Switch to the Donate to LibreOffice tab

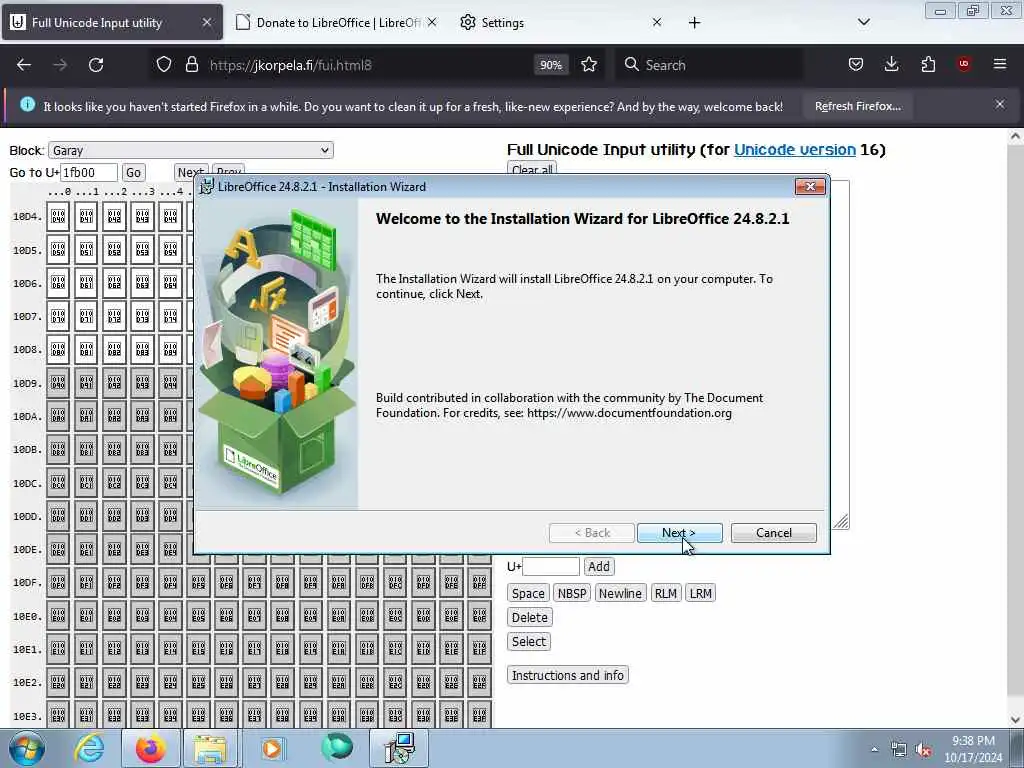[338, 23]
